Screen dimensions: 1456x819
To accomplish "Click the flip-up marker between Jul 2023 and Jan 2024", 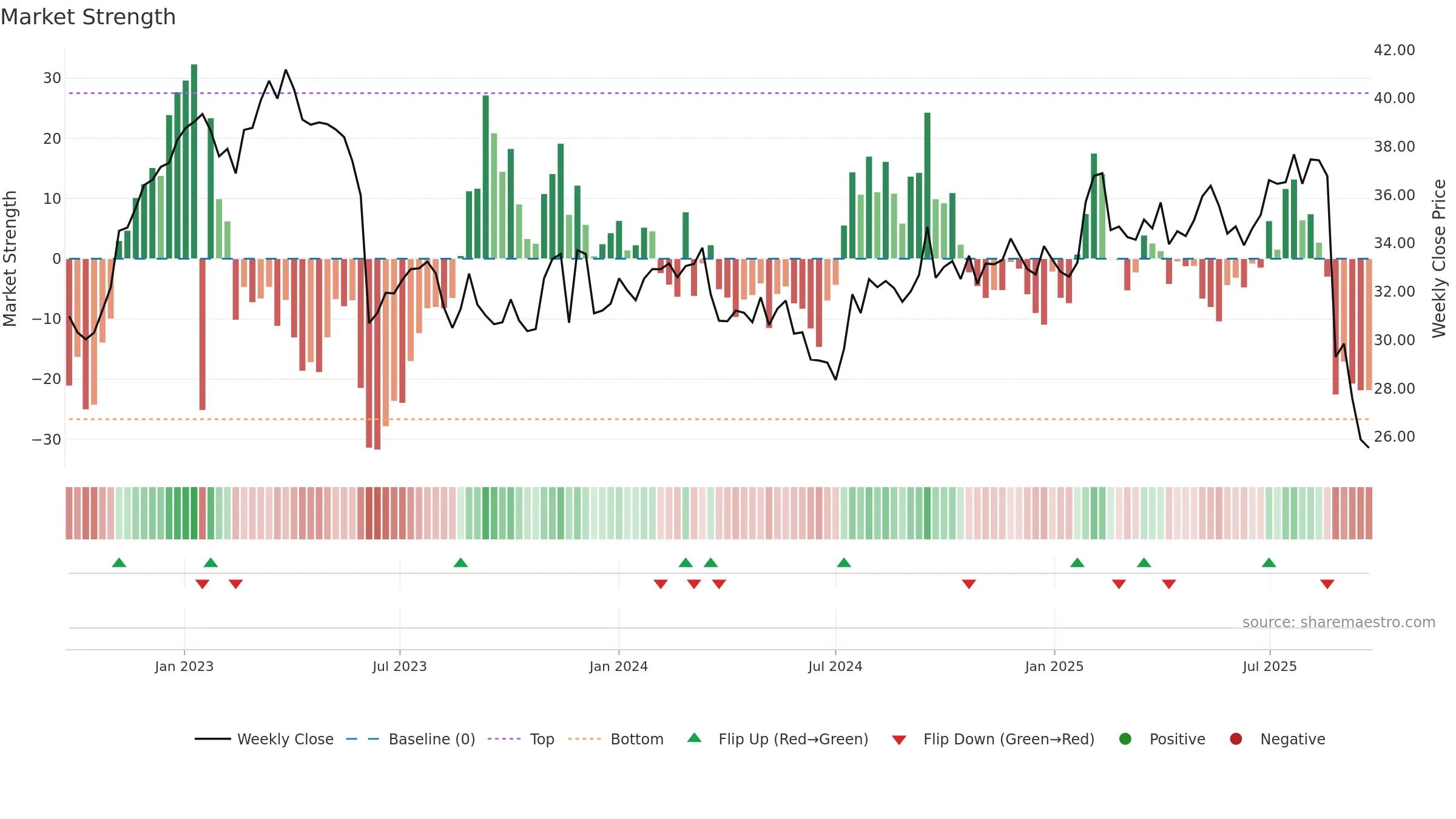I will coord(460,562).
